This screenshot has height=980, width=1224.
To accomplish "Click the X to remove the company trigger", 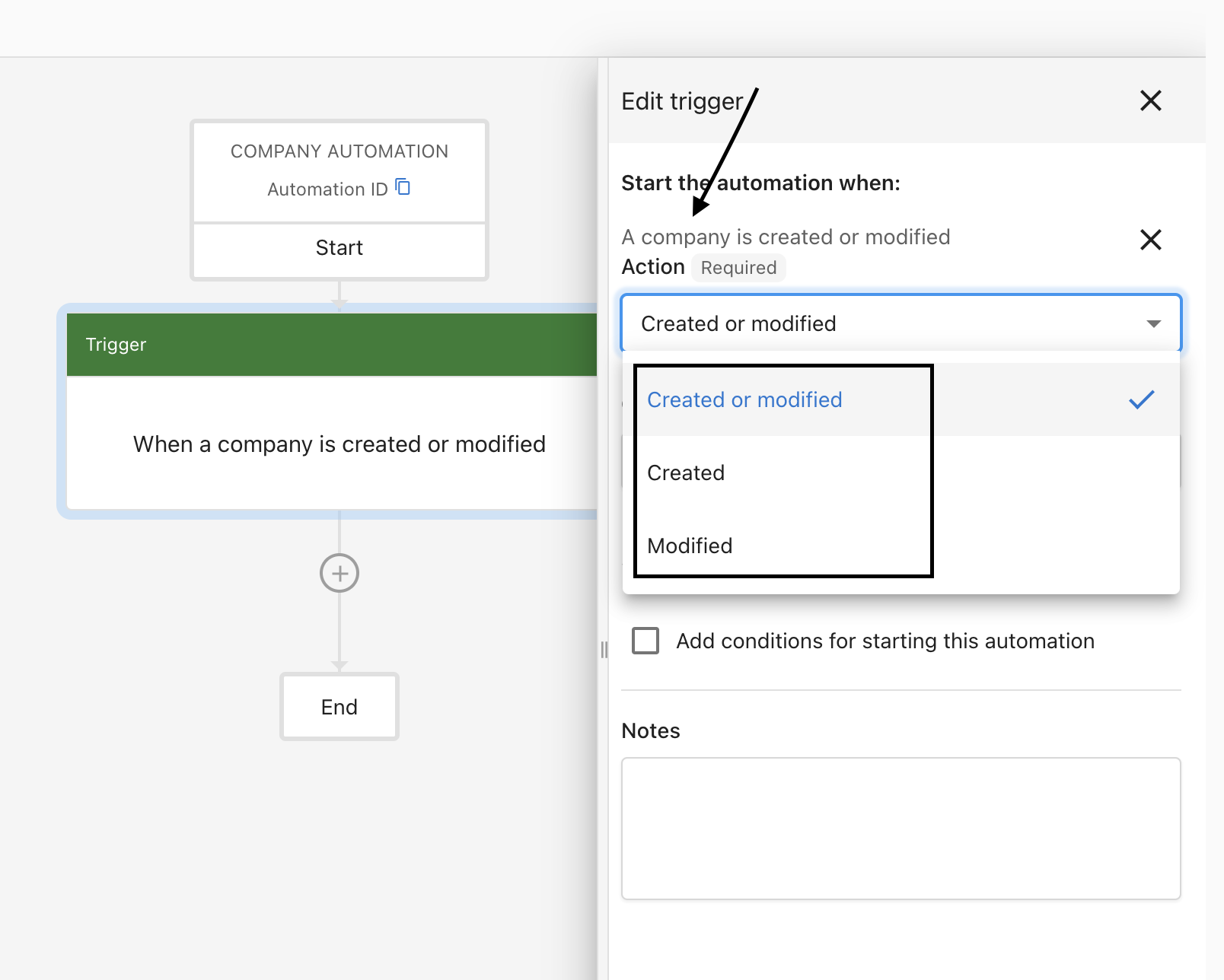I will click(x=1150, y=240).
